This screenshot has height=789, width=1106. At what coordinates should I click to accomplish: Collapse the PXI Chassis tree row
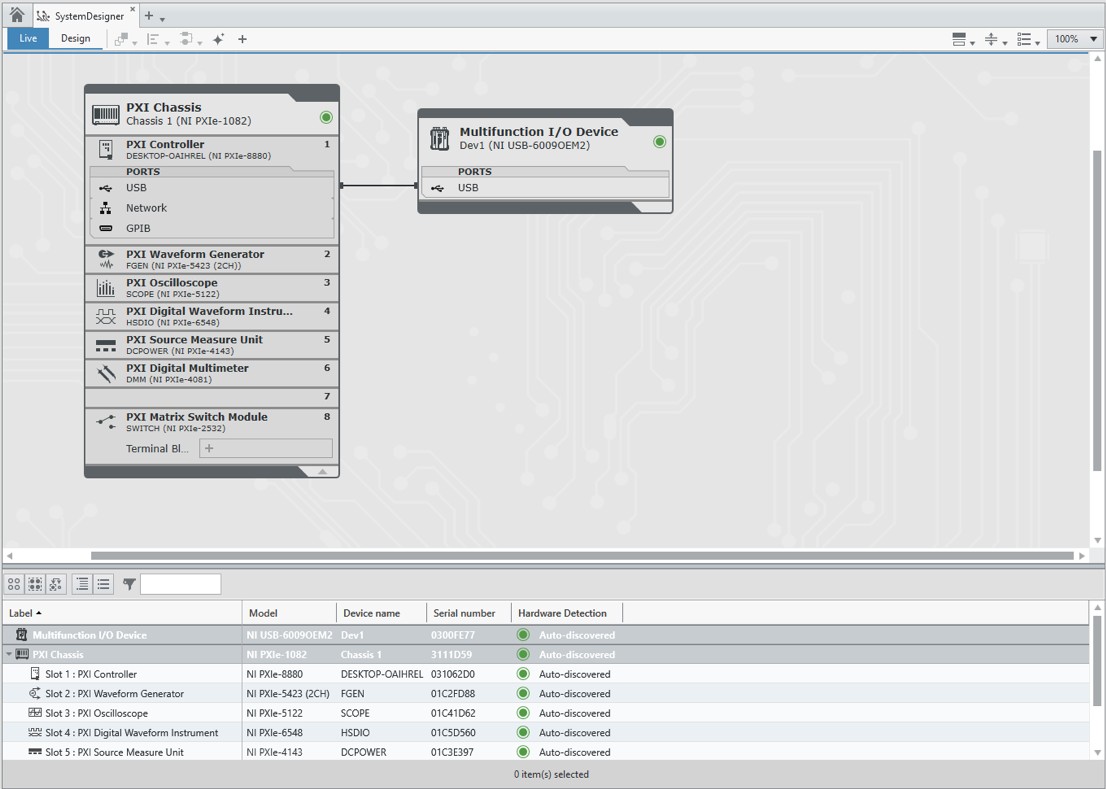tap(9, 654)
